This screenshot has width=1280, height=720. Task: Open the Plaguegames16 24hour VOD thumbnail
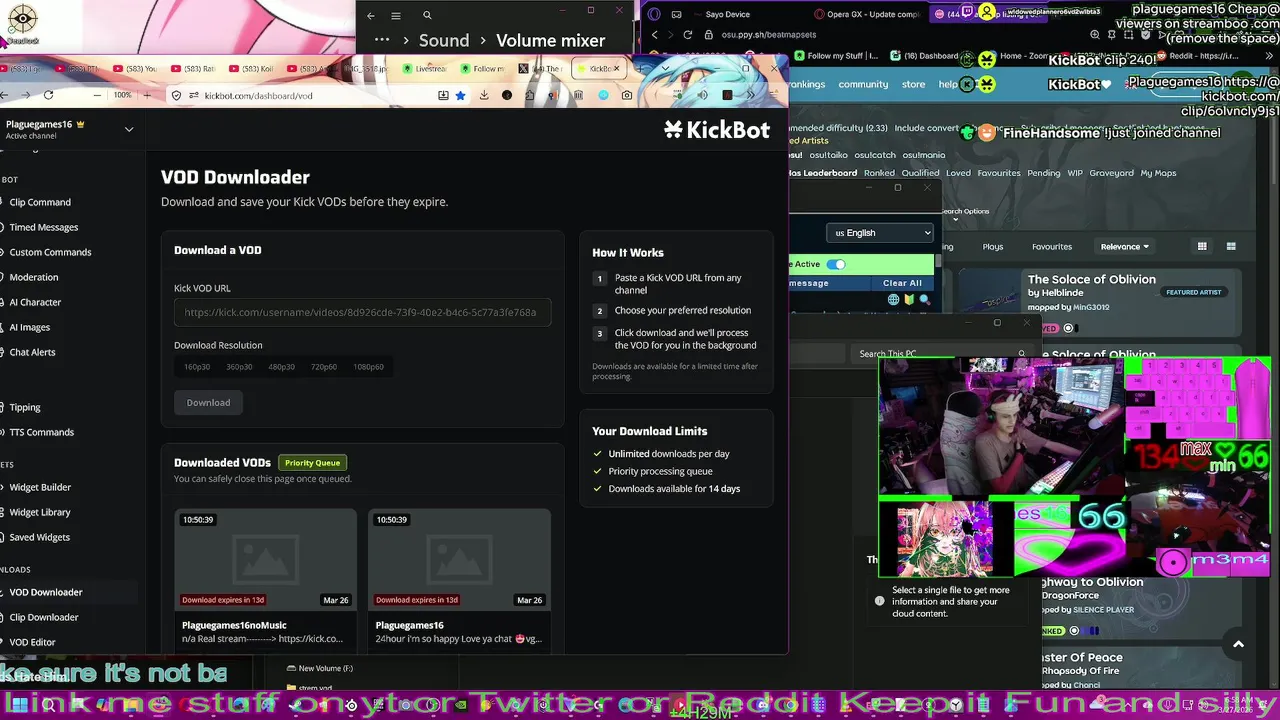(x=459, y=558)
